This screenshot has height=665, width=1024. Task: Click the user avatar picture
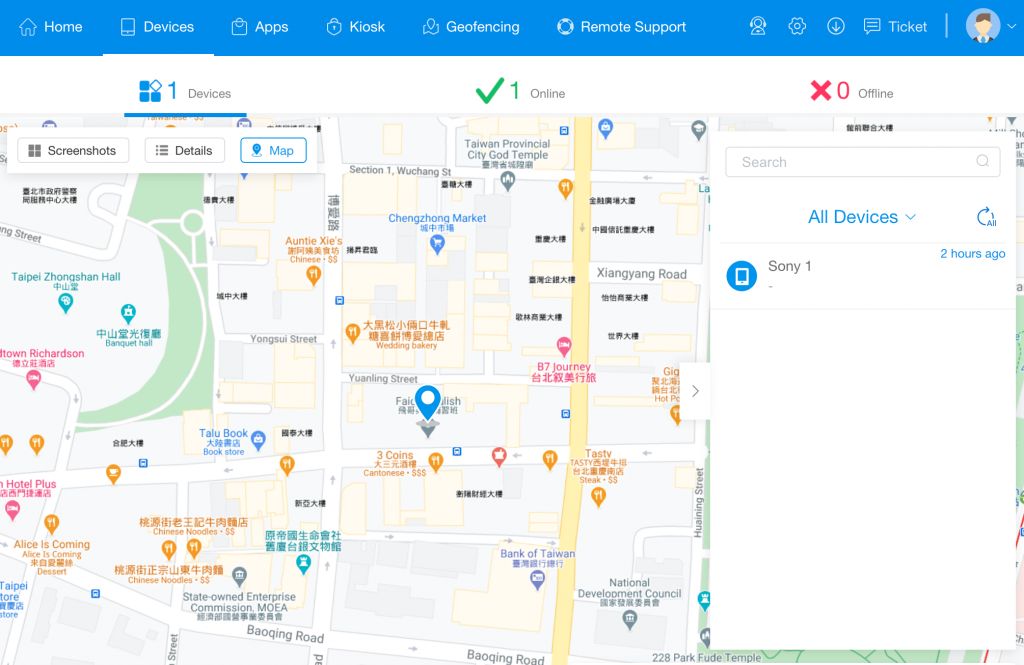(983, 26)
